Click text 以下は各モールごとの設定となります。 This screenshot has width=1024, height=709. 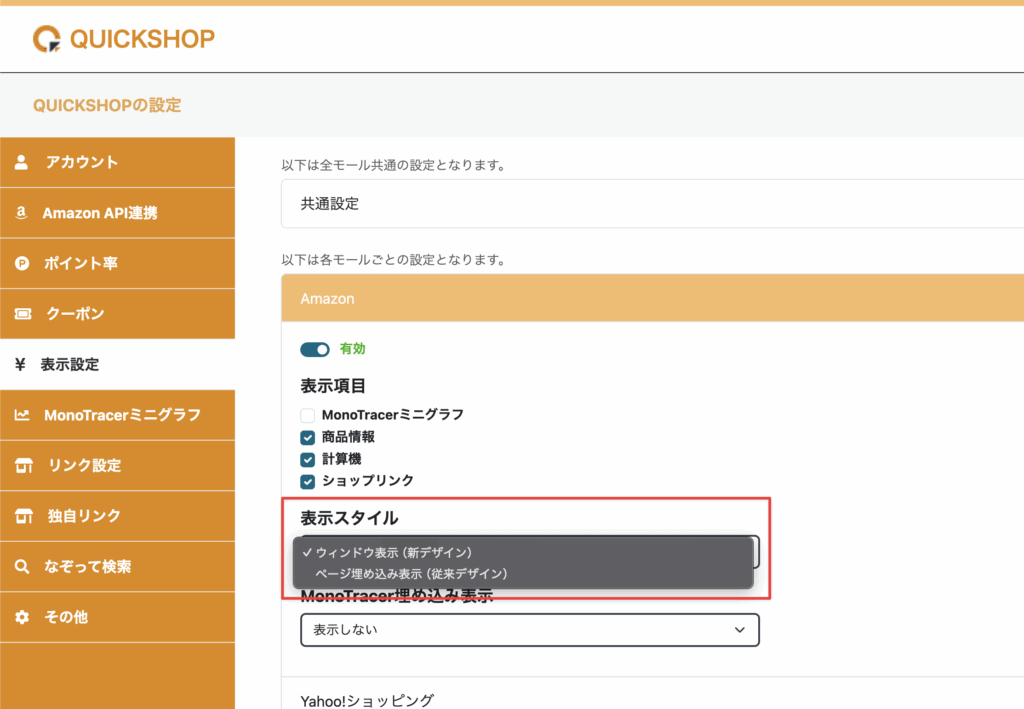click(394, 260)
